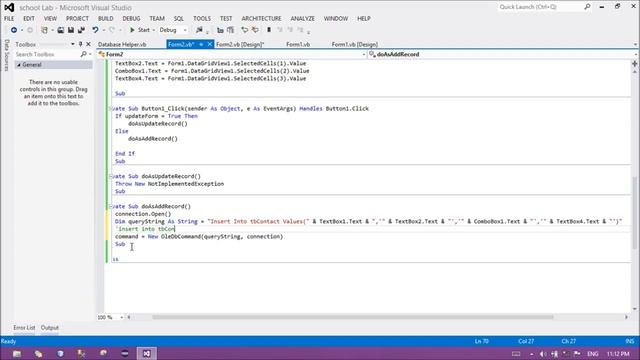Click the Undo toolbar icon
The width and height of the screenshot is (640, 360).
point(95,30)
